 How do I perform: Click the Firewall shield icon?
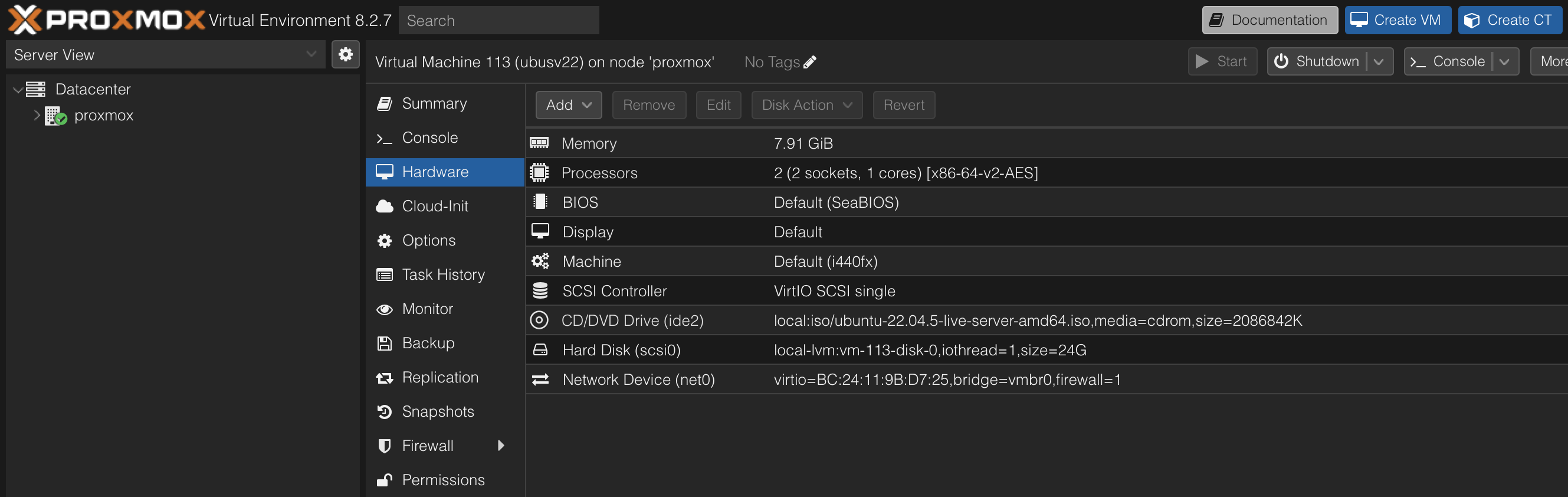click(x=384, y=446)
